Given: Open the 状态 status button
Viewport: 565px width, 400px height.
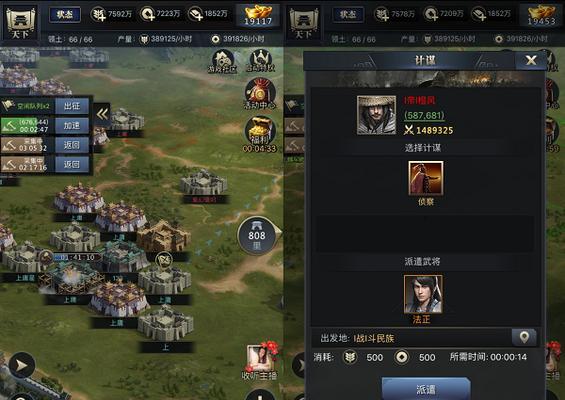Looking at the screenshot, I should [x=65, y=14].
